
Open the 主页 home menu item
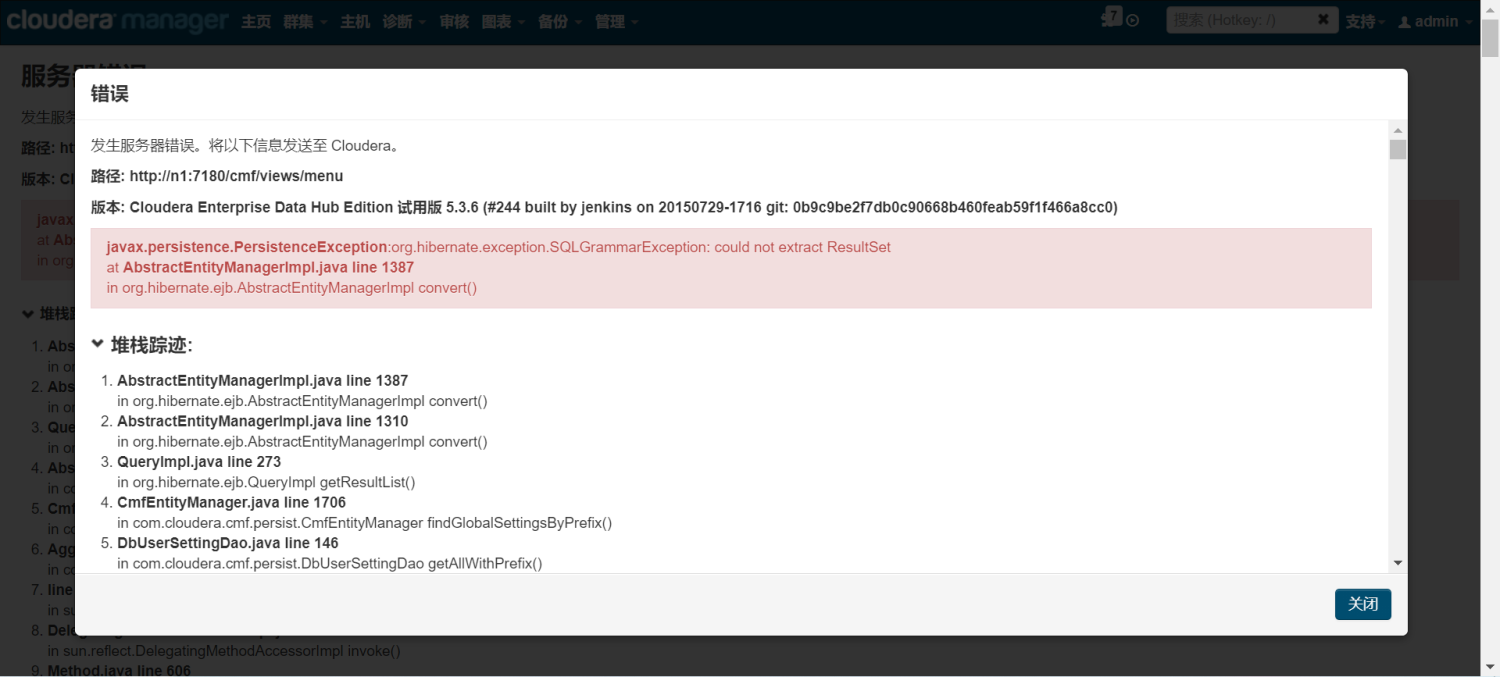[x=256, y=21]
